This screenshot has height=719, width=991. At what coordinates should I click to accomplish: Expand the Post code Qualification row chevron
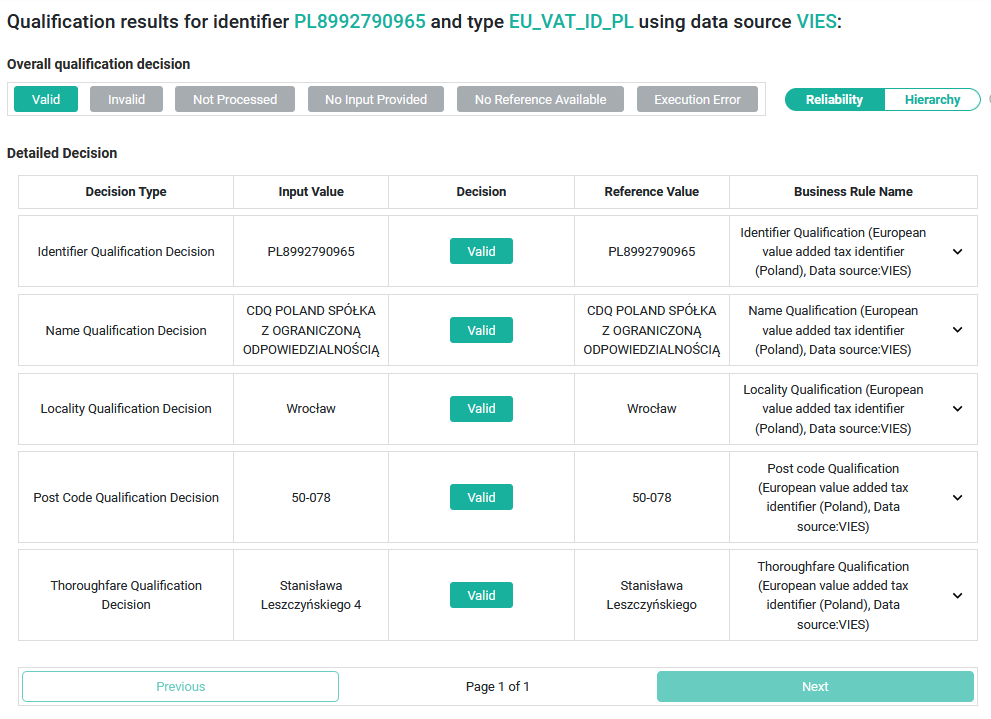958,498
